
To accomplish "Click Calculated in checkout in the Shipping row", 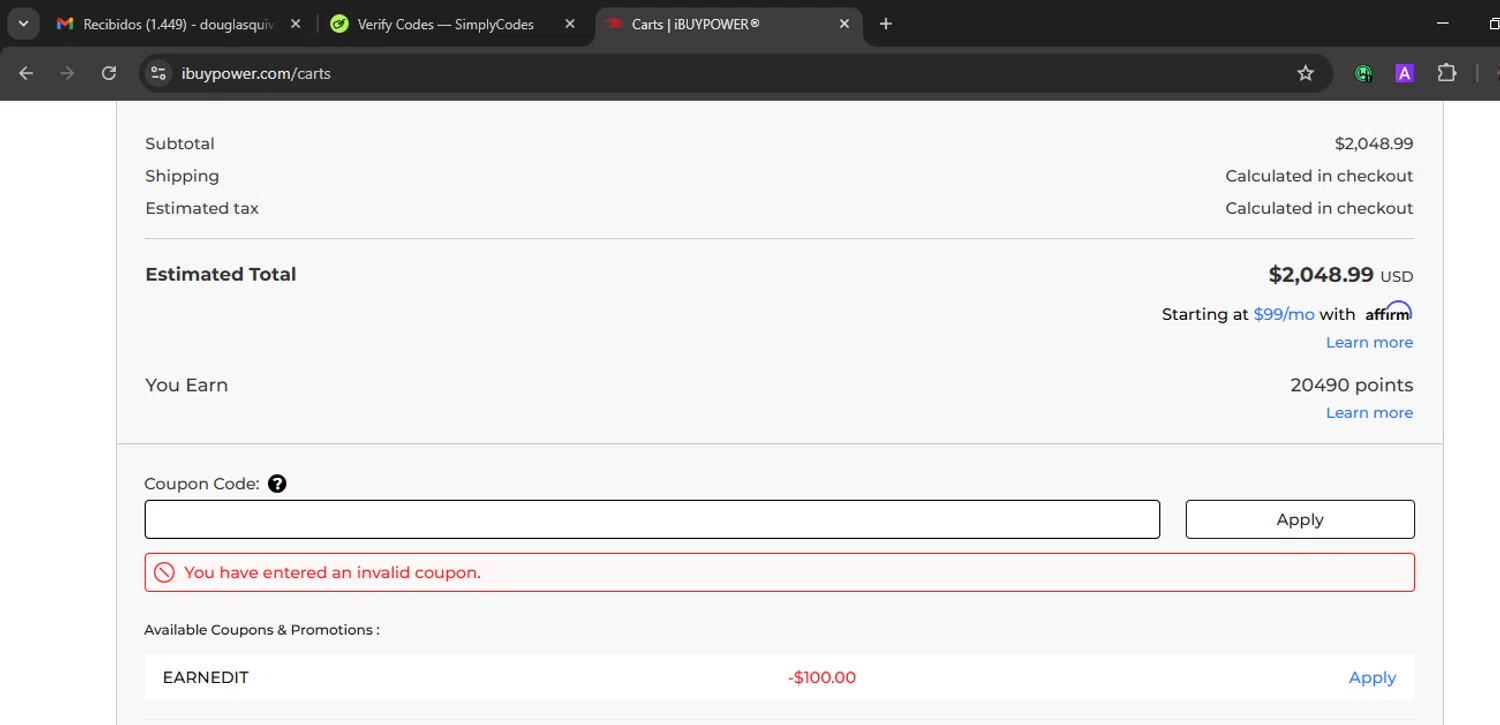I will 1319,176.
